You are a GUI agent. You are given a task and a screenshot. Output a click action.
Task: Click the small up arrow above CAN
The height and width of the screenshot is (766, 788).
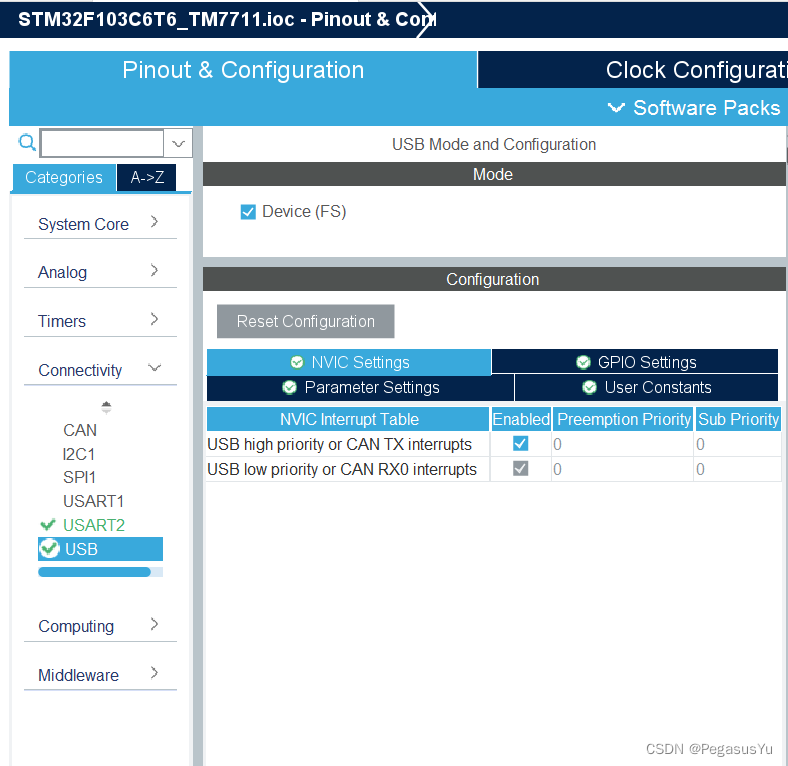(106, 406)
